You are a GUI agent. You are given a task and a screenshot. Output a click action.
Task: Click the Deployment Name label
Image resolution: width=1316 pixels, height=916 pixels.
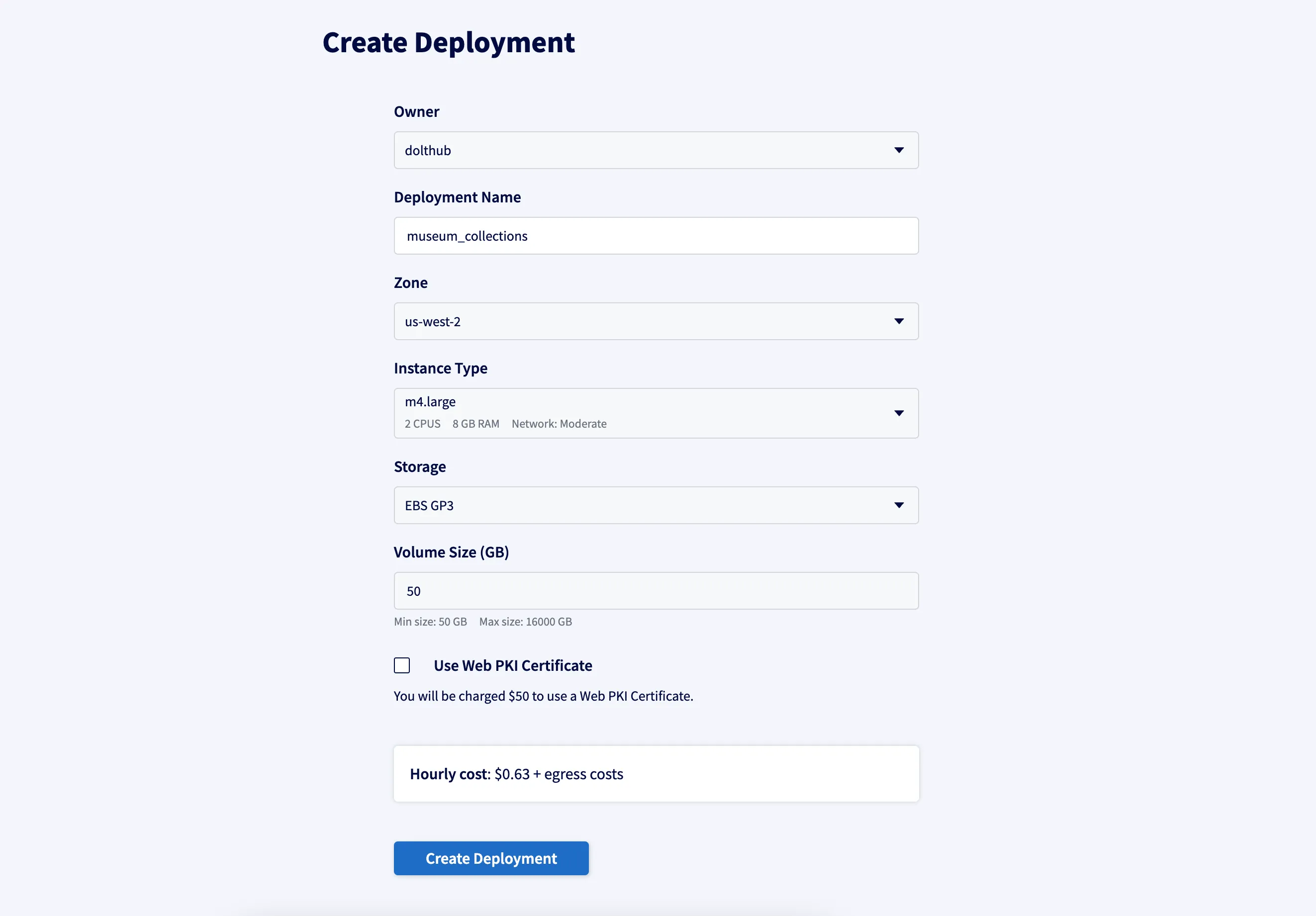(x=457, y=196)
